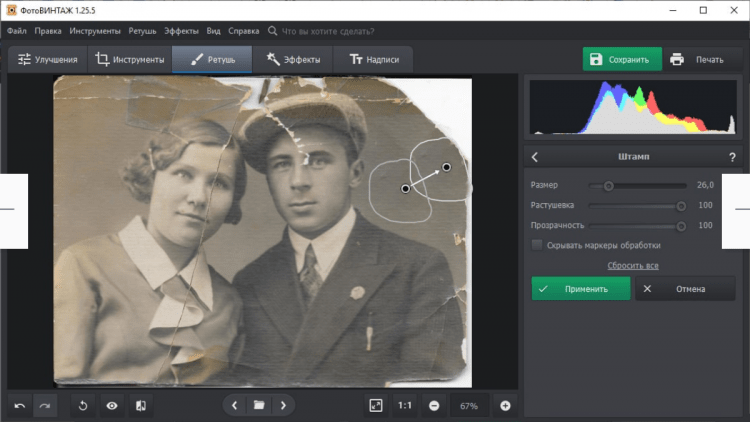Open the Улучшения tab
Screen dimensions: 750x422
click(x=47, y=59)
